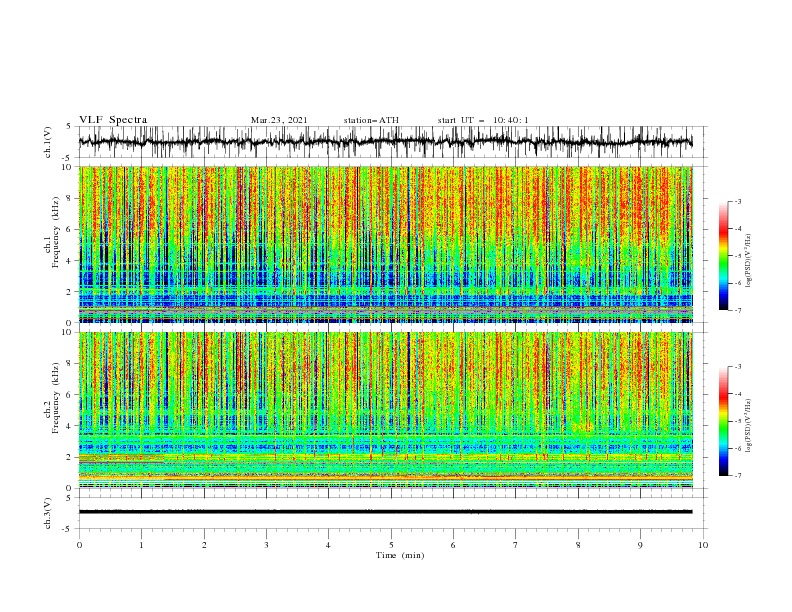The image size is (792, 612).
Task: Select the "start UT = 10:40:1" text
Action: click(483, 120)
